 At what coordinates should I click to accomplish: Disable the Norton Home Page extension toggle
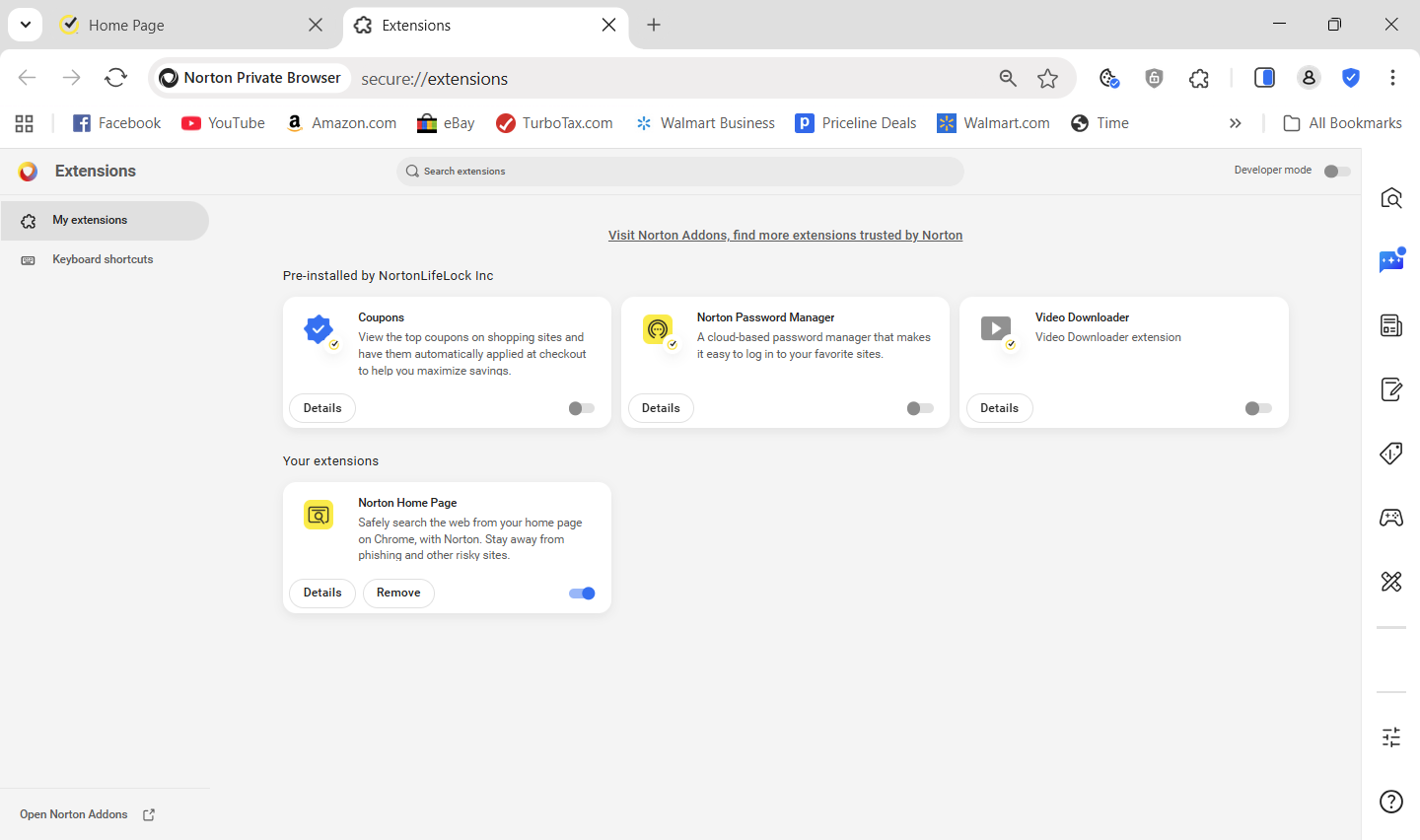coord(582,594)
